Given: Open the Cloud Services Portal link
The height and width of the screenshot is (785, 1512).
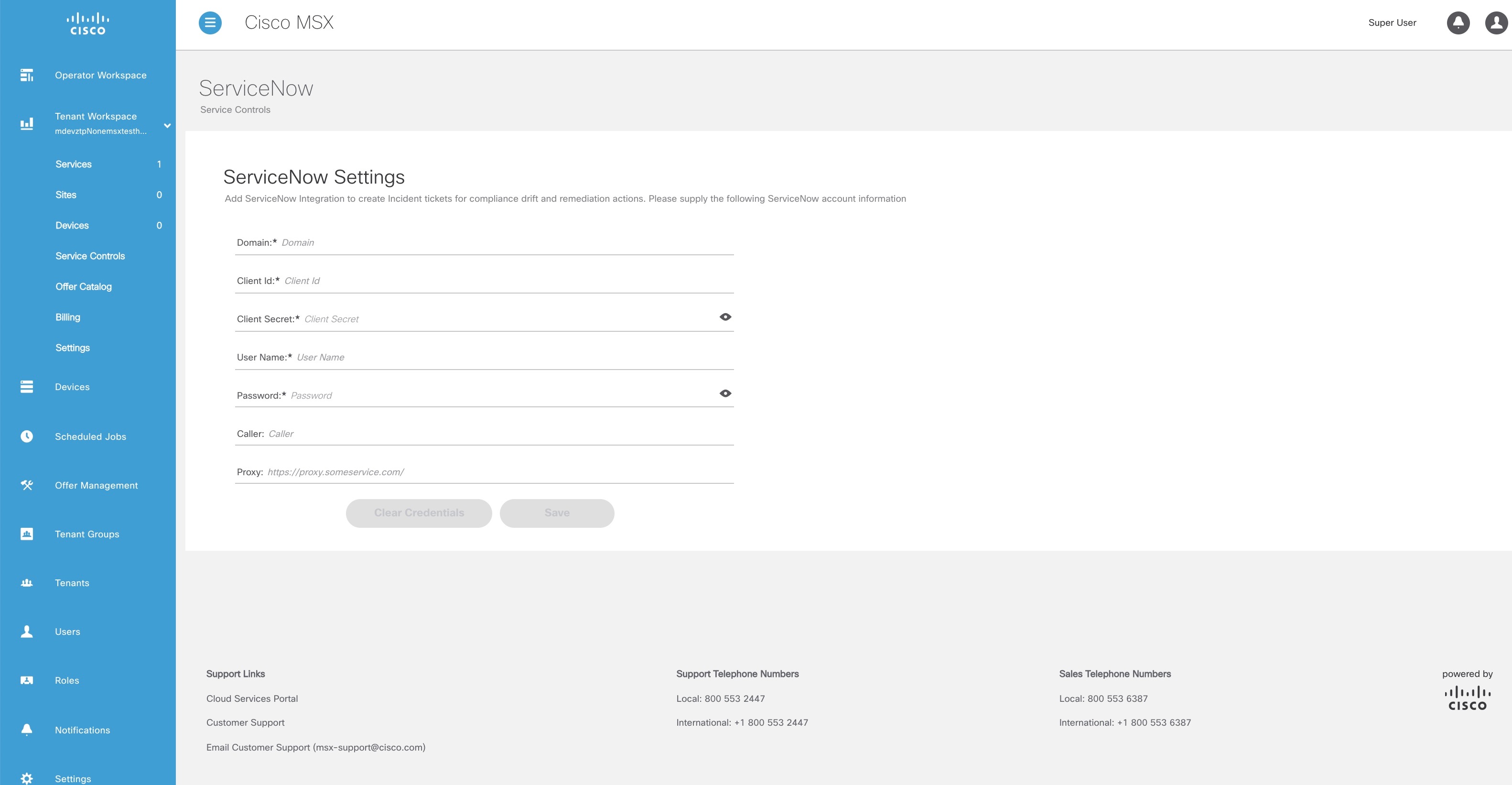Looking at the screenshot, I should [252, 698].
